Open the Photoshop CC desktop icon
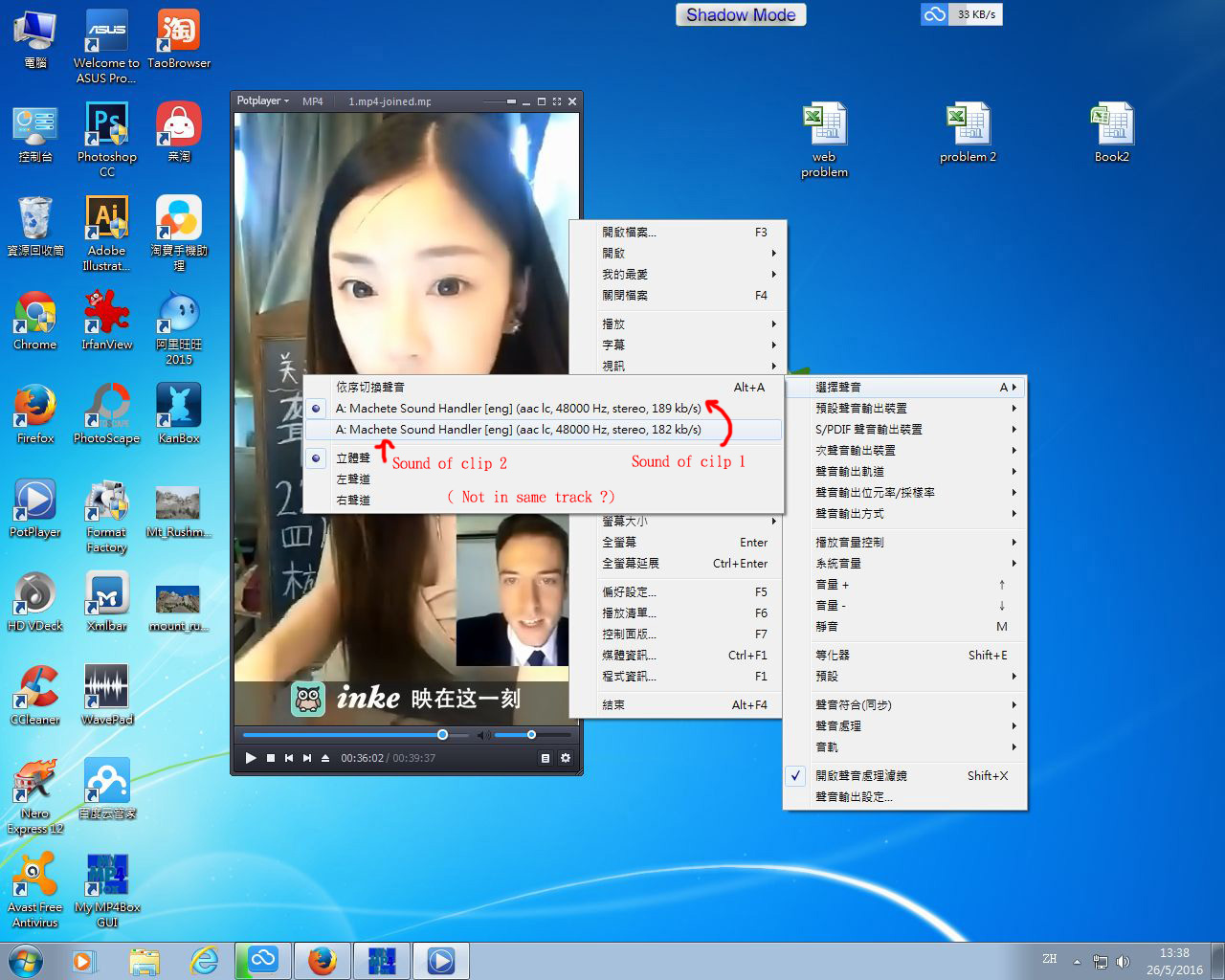Viewport: 1225px width, 980px height. pos(107,140)
